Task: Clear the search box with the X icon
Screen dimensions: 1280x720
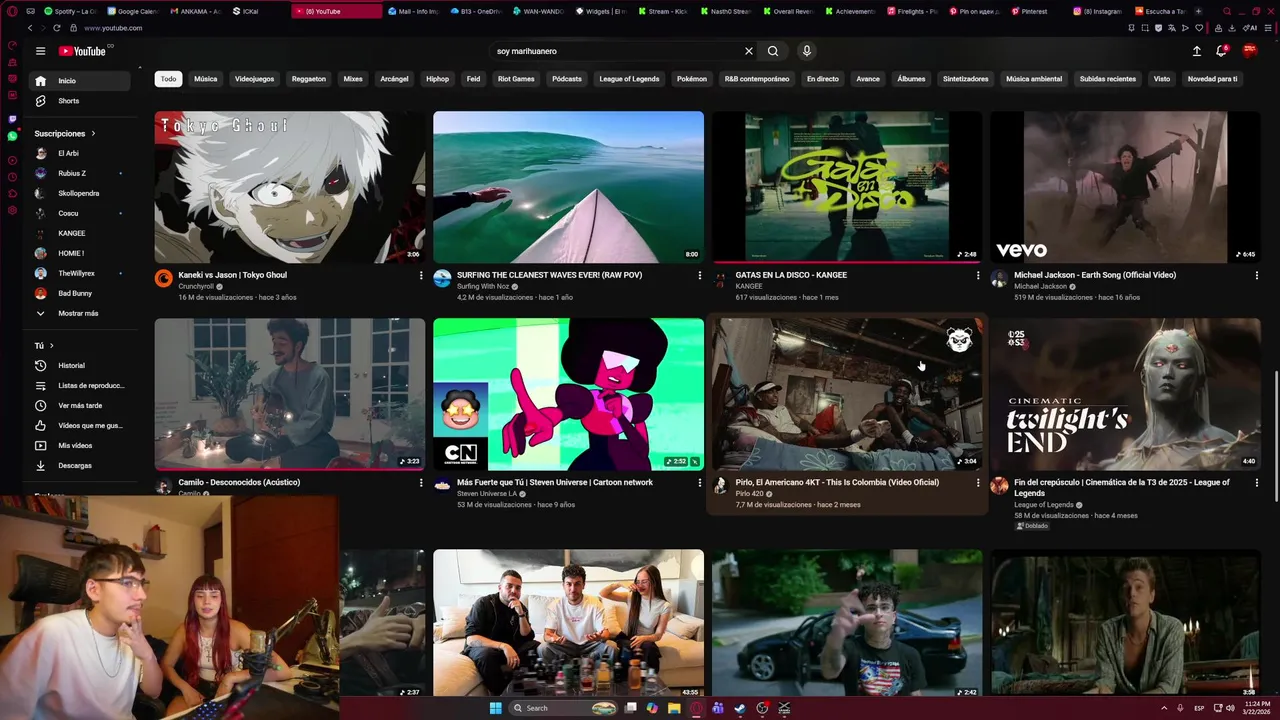Action: (x=748, y=51)
